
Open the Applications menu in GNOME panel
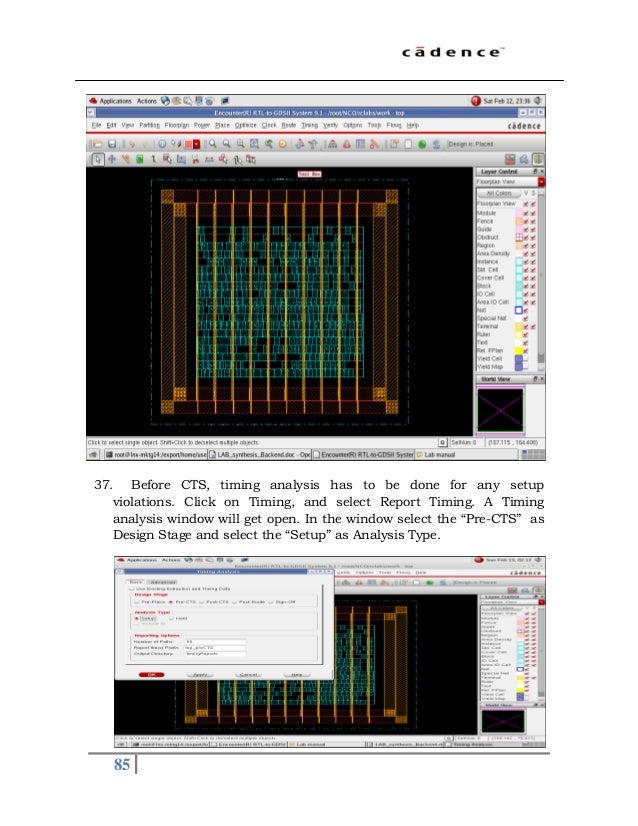115,101
